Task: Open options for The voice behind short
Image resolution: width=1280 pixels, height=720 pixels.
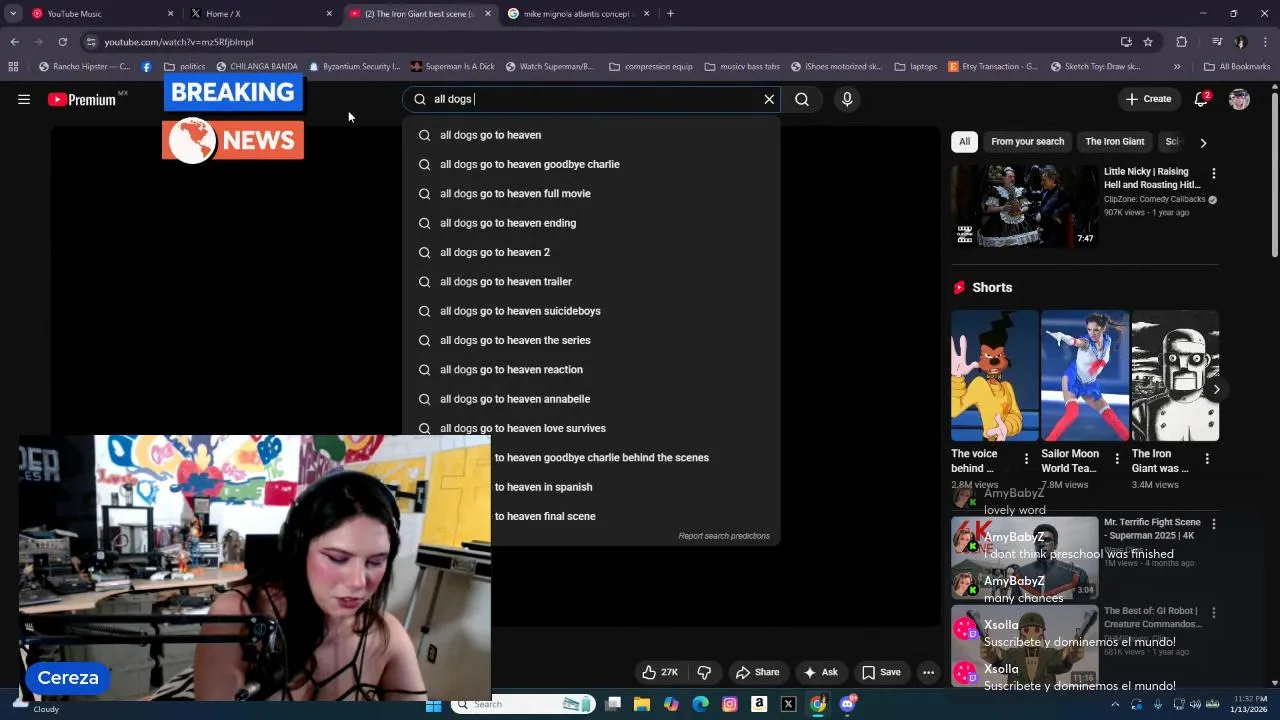Action: click(x=1026, y=459)
